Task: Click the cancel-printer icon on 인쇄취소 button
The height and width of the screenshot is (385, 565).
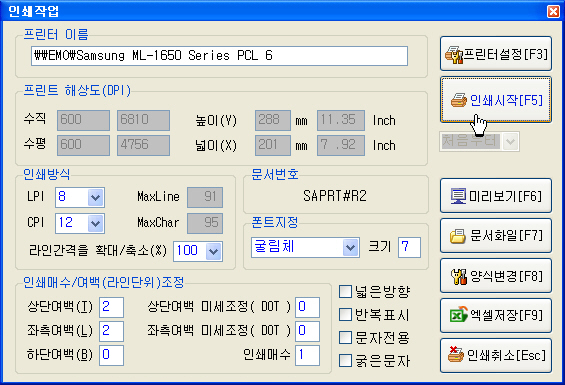Action: click(456, 354)
